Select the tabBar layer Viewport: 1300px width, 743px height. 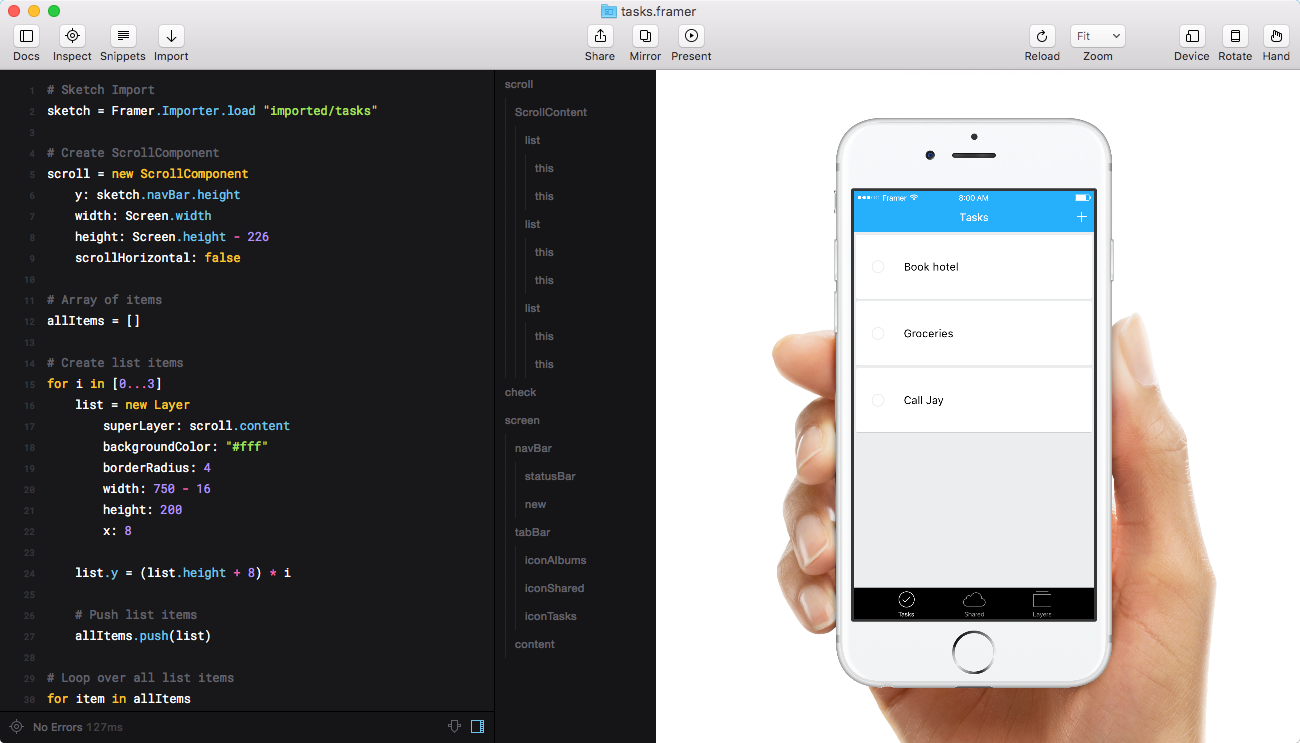click(x=533, y=532)
